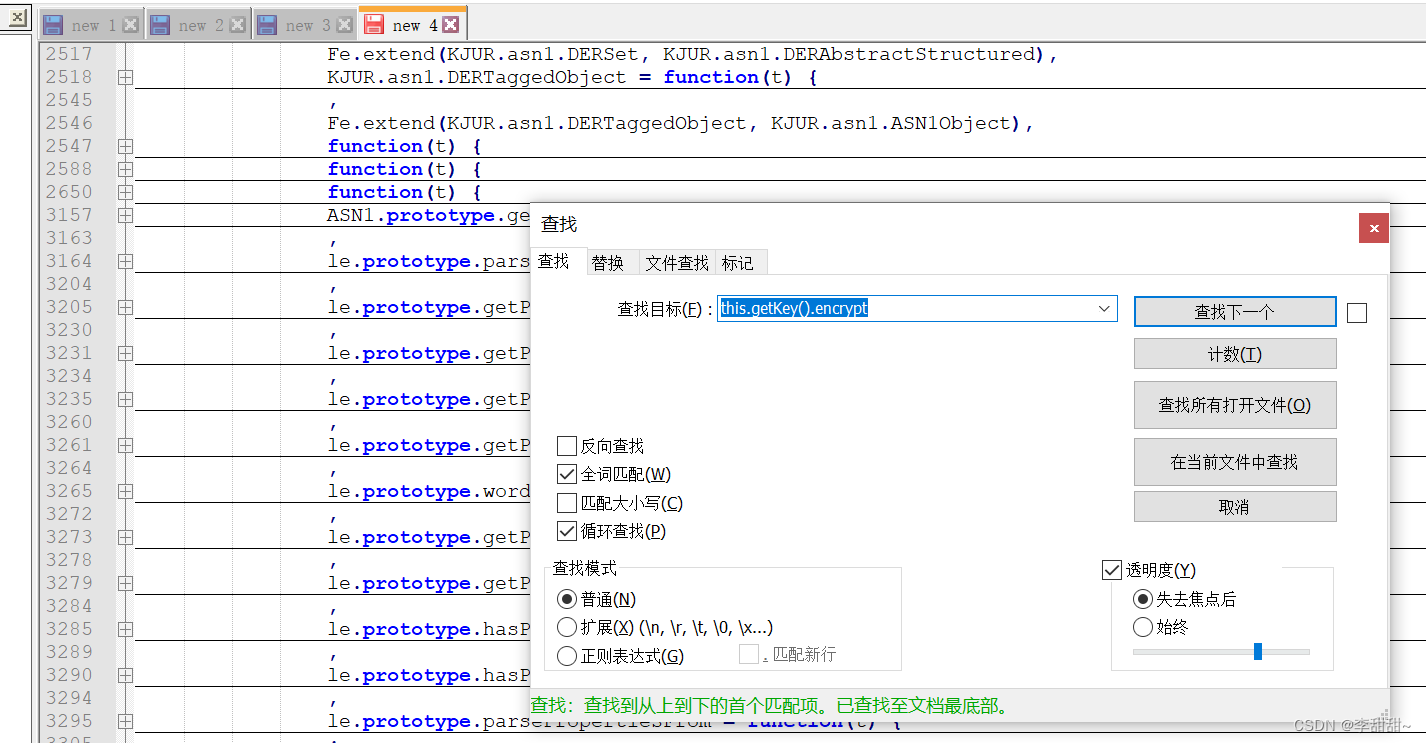Select the 始终 transparency option
The height and width of the screenshot is (743, 1426).
click(1143, 627)
